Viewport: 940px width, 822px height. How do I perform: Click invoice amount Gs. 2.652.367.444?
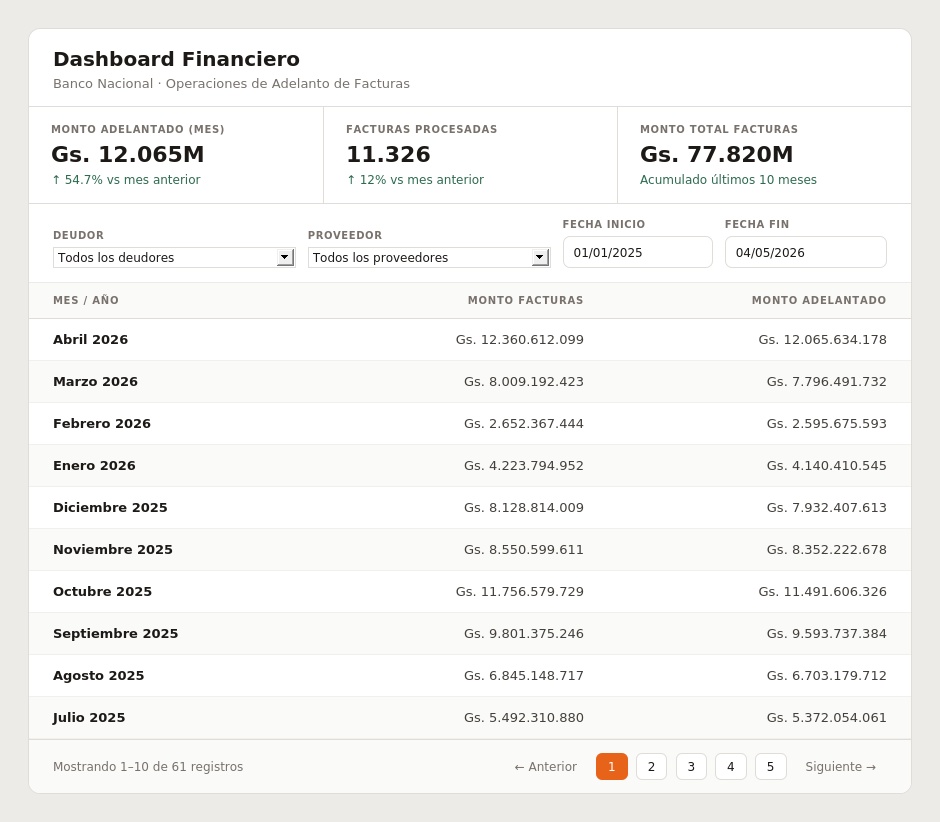point(523,423)
